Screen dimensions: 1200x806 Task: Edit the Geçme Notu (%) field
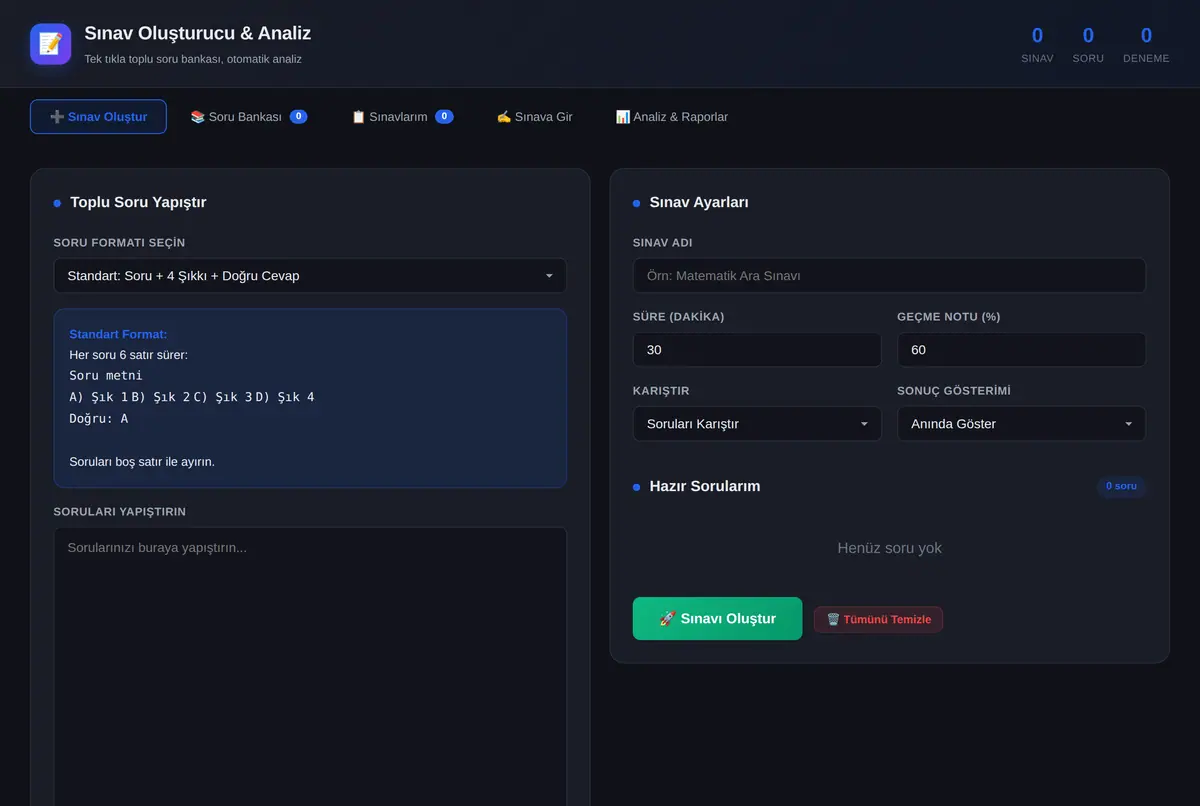1021,350
